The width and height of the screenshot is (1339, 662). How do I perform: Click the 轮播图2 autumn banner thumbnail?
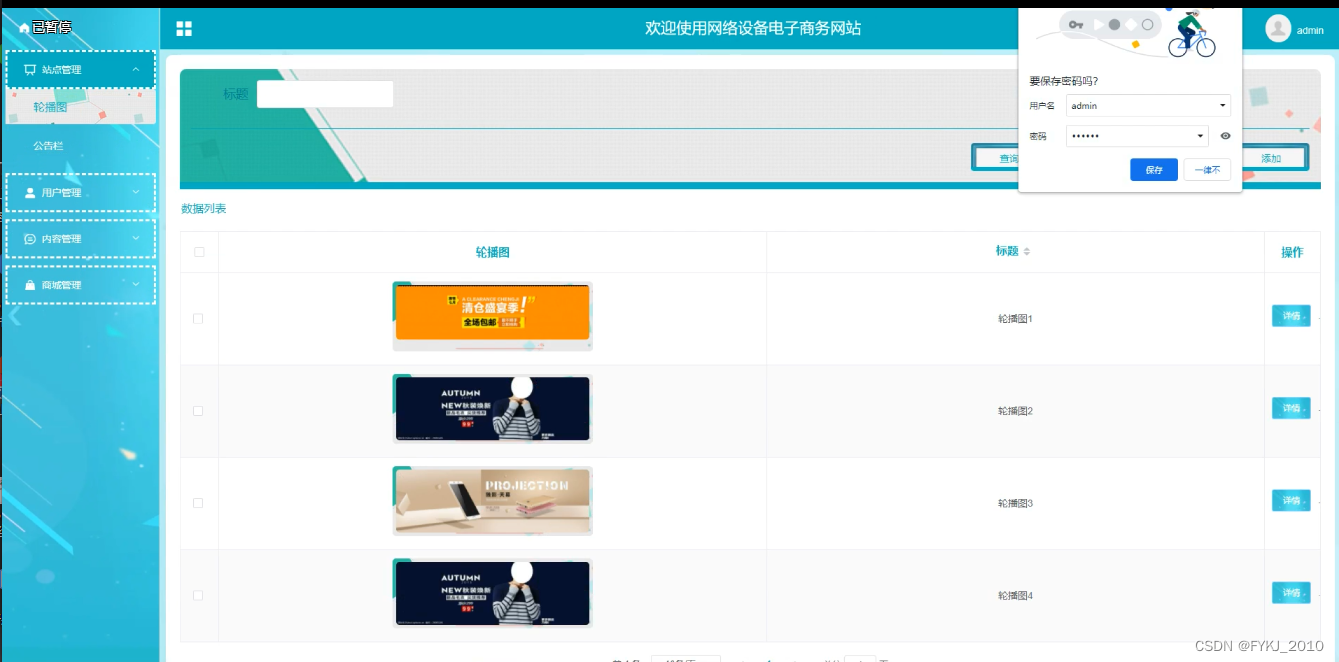492,409
